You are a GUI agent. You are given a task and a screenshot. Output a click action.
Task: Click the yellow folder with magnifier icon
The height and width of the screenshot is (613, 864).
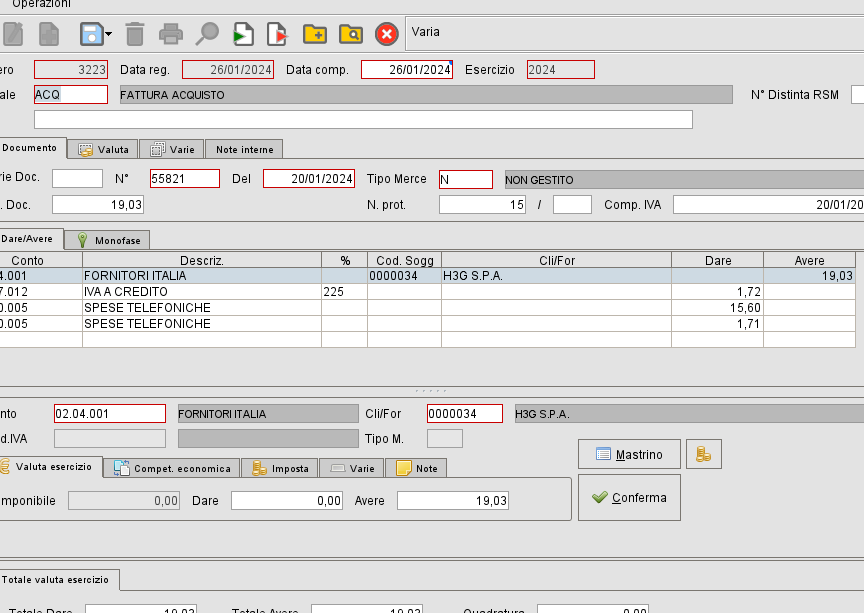point(351,34)
